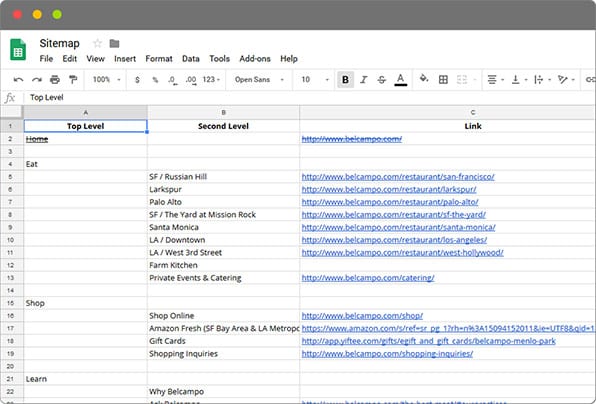Image resolution: width=596 pixels, height=404 pixels.
Task: Click the Borders grid icon
Action: [443, 79]
